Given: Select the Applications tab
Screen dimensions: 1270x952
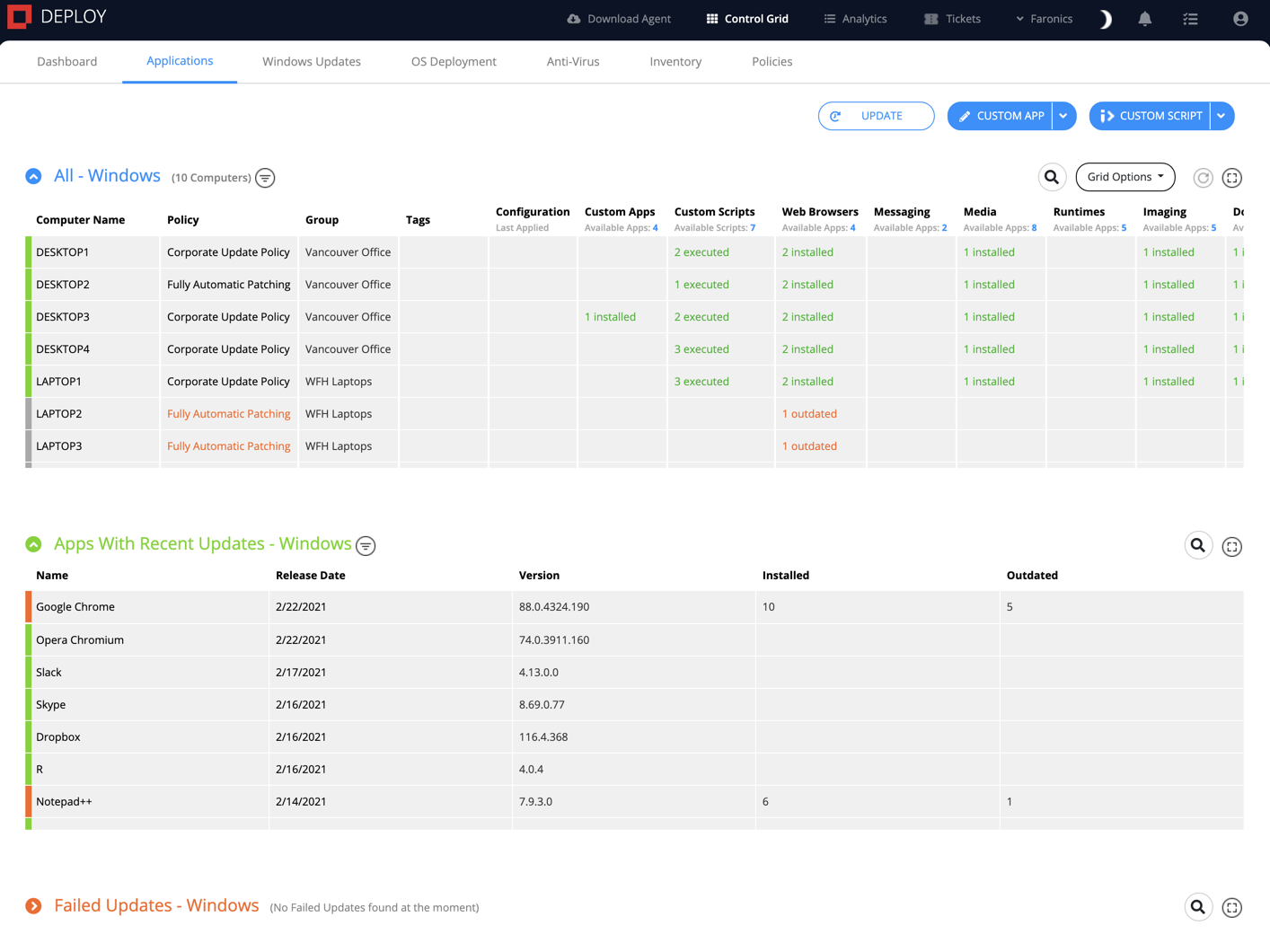Looking at the screenshot, I should coord(180,61).
